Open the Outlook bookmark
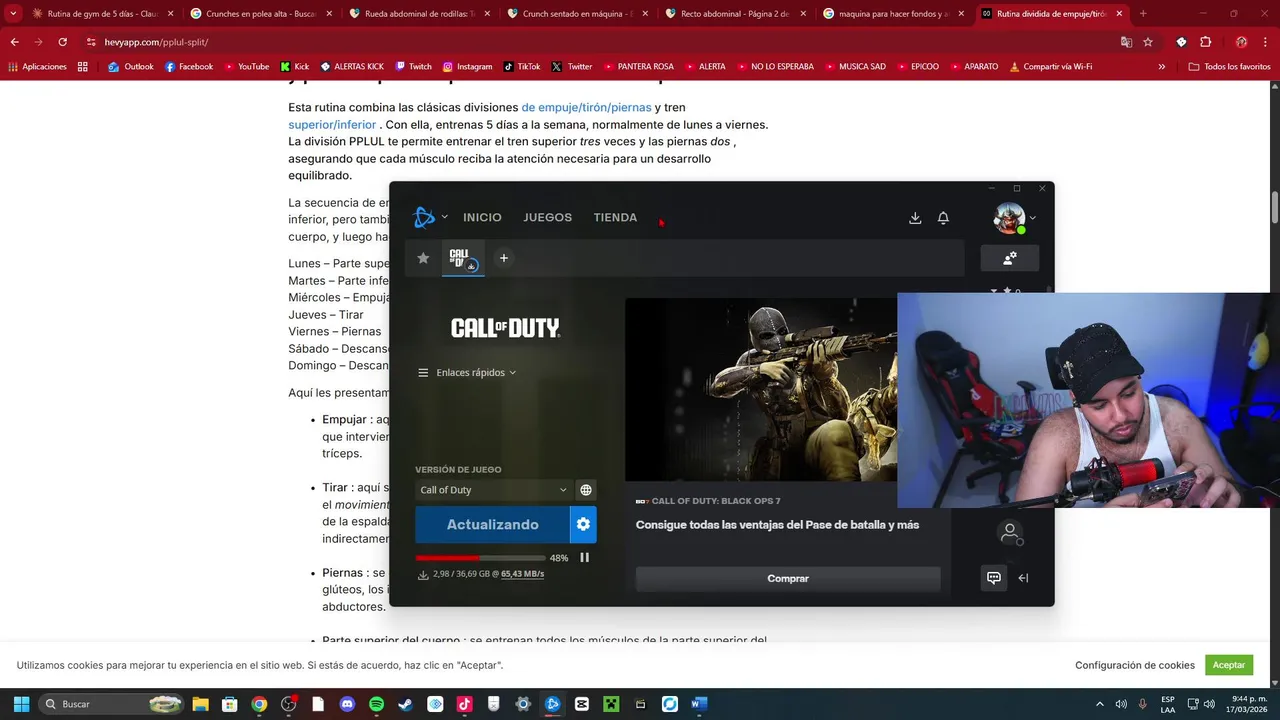Viewport: 1280px width, 720px height. (x=131, y=67)
